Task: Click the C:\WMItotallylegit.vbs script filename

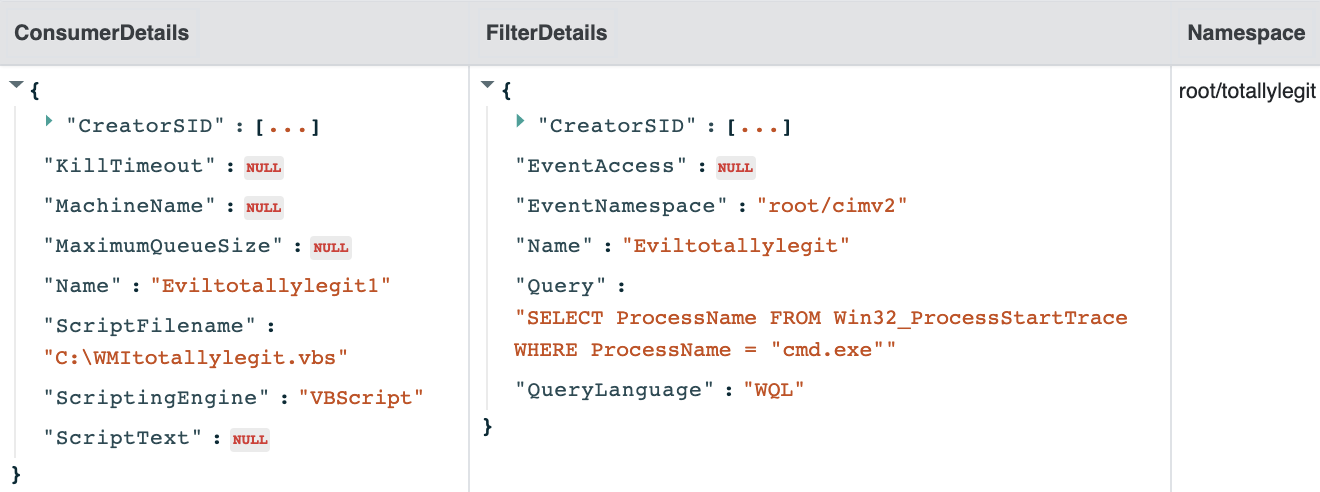Action: click(196, 357)
